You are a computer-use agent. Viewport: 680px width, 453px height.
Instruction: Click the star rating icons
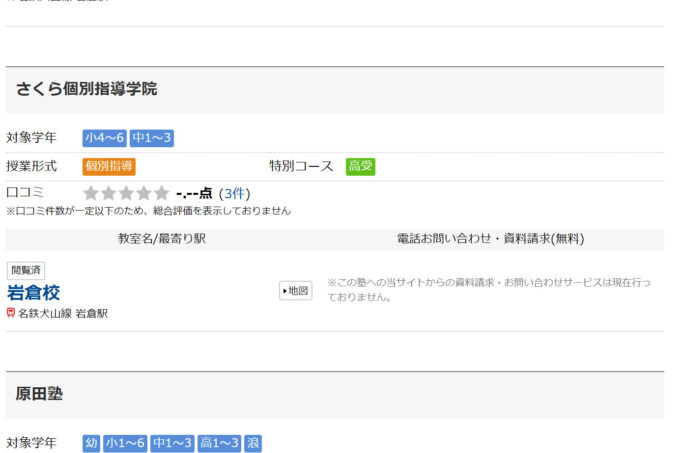click(126, 193)
